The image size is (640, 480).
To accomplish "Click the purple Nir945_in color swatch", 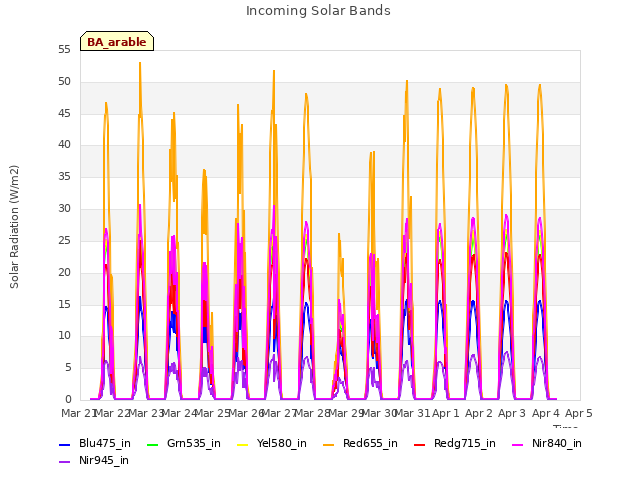I will 64,462.
